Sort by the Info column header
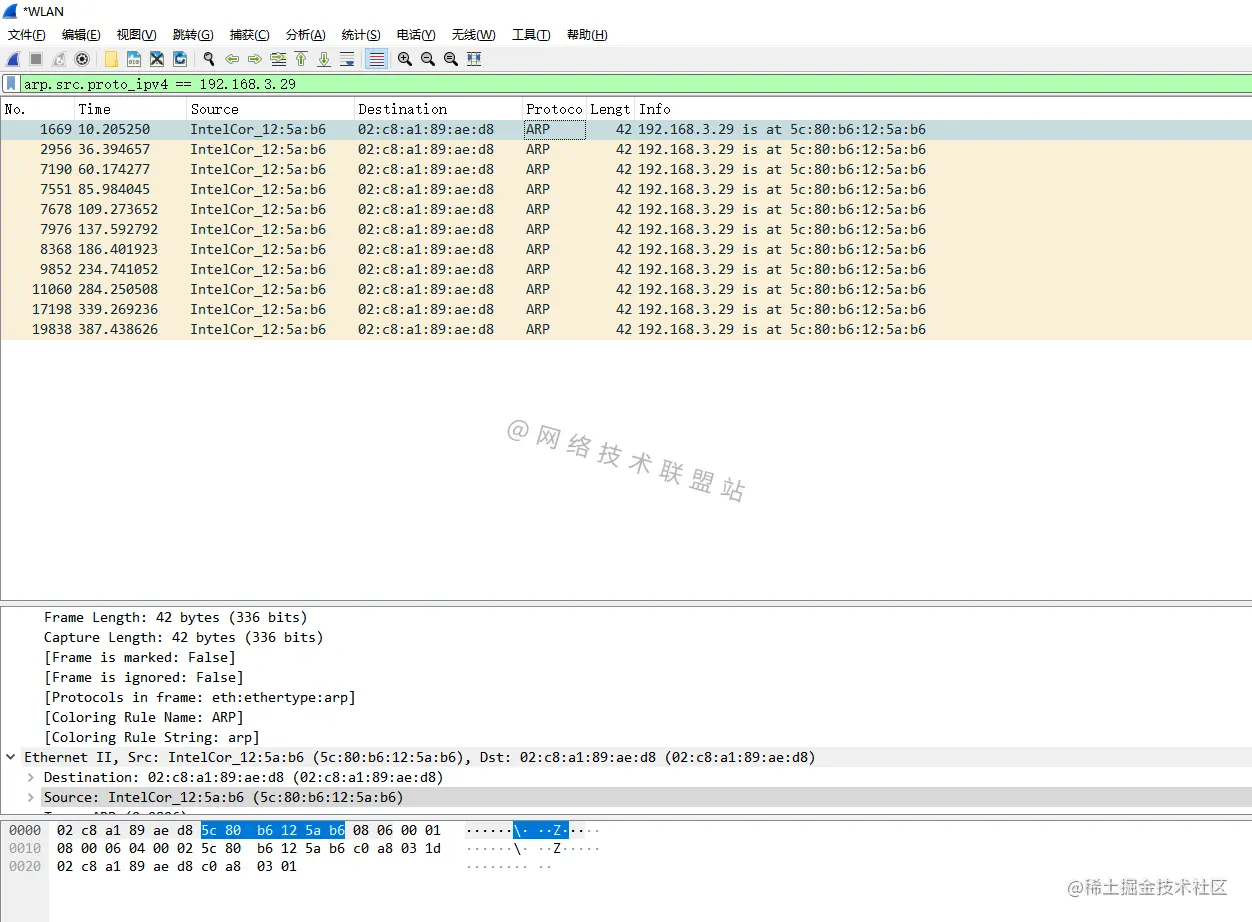The height and width of the screenshot is (922, 1252). tap(943, 109)
